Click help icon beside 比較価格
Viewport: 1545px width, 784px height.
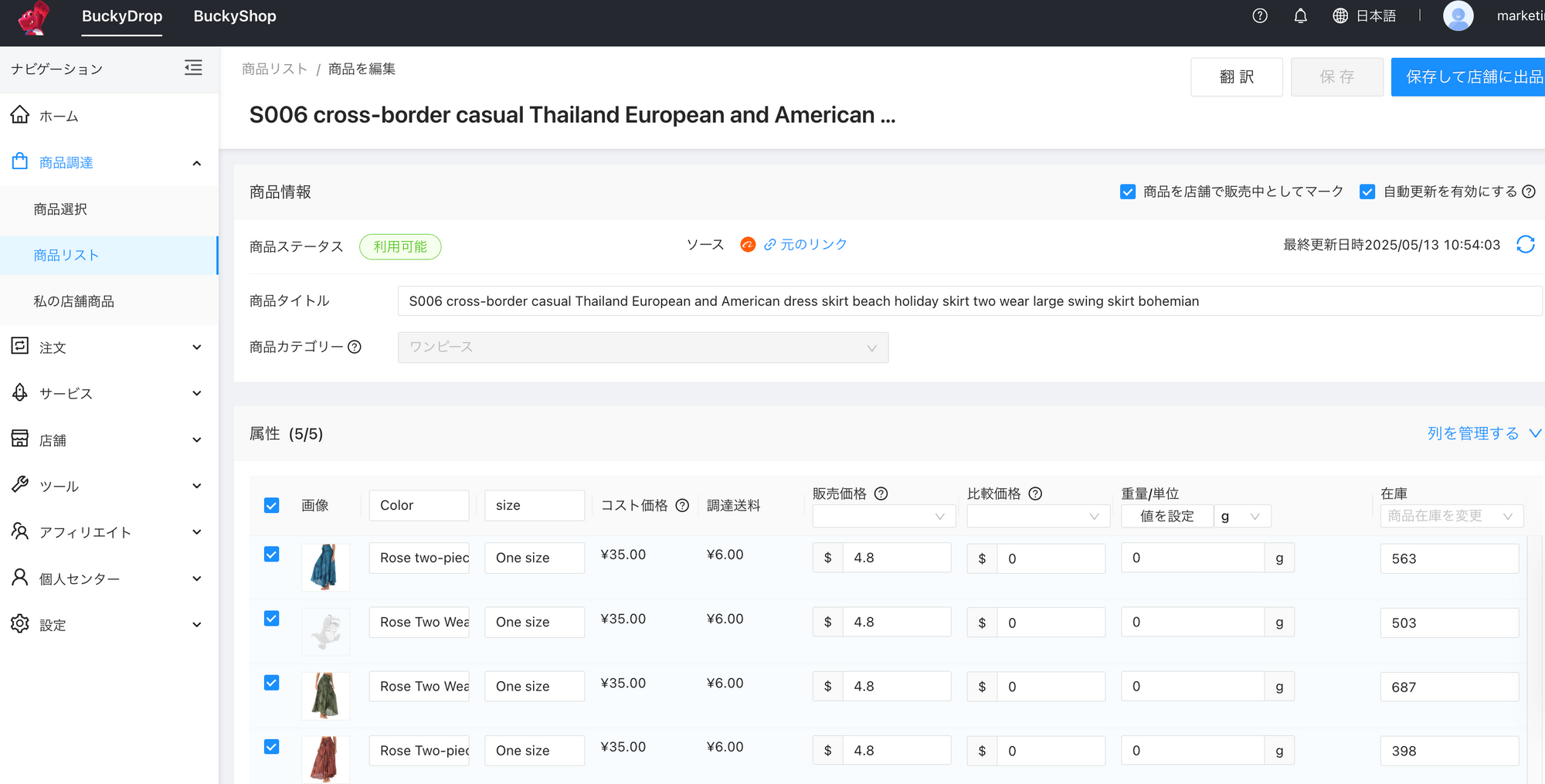[1035, 494]
